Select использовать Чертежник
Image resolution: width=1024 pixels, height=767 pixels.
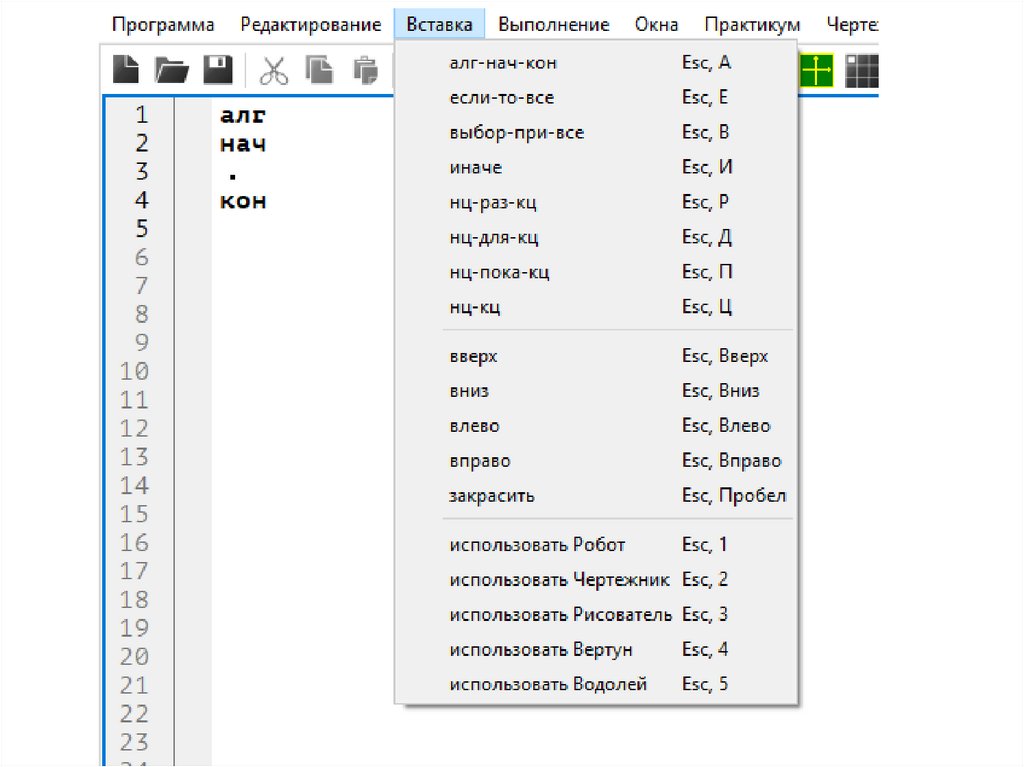coord(596,580)
